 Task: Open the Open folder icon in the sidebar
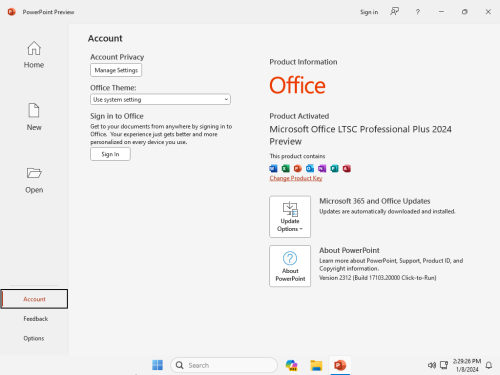pos(34,173)
